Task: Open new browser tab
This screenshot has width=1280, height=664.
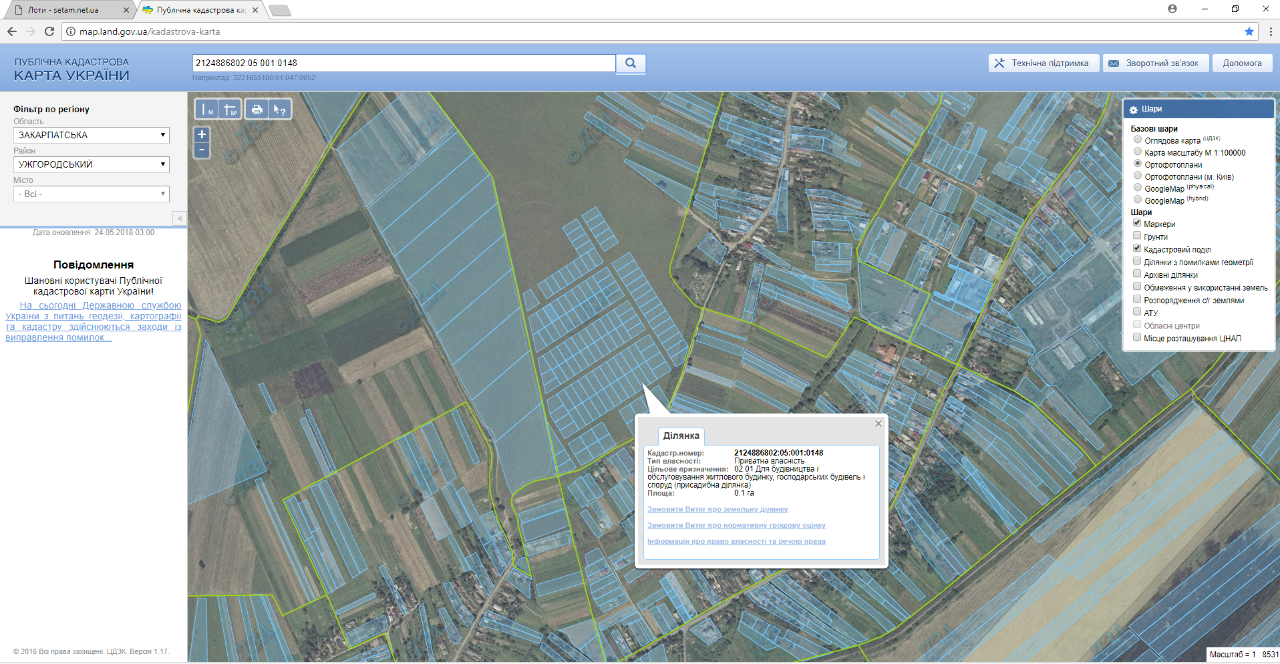Action: pyautogui.click(x=279, y=10)
